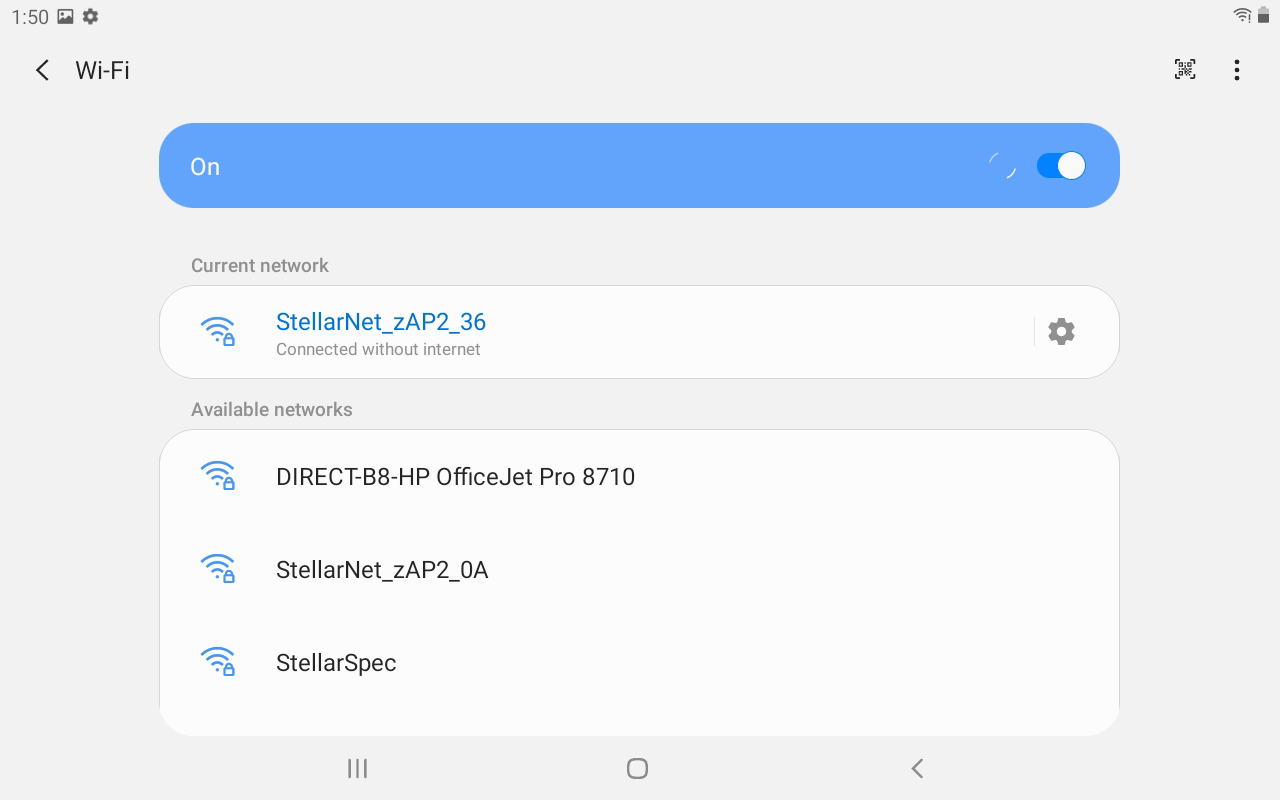The height and width of the screenshot is (800, 1280).
Task: Tap the back arrow beside Wi-Fi title
Action: tap(42, 70)
